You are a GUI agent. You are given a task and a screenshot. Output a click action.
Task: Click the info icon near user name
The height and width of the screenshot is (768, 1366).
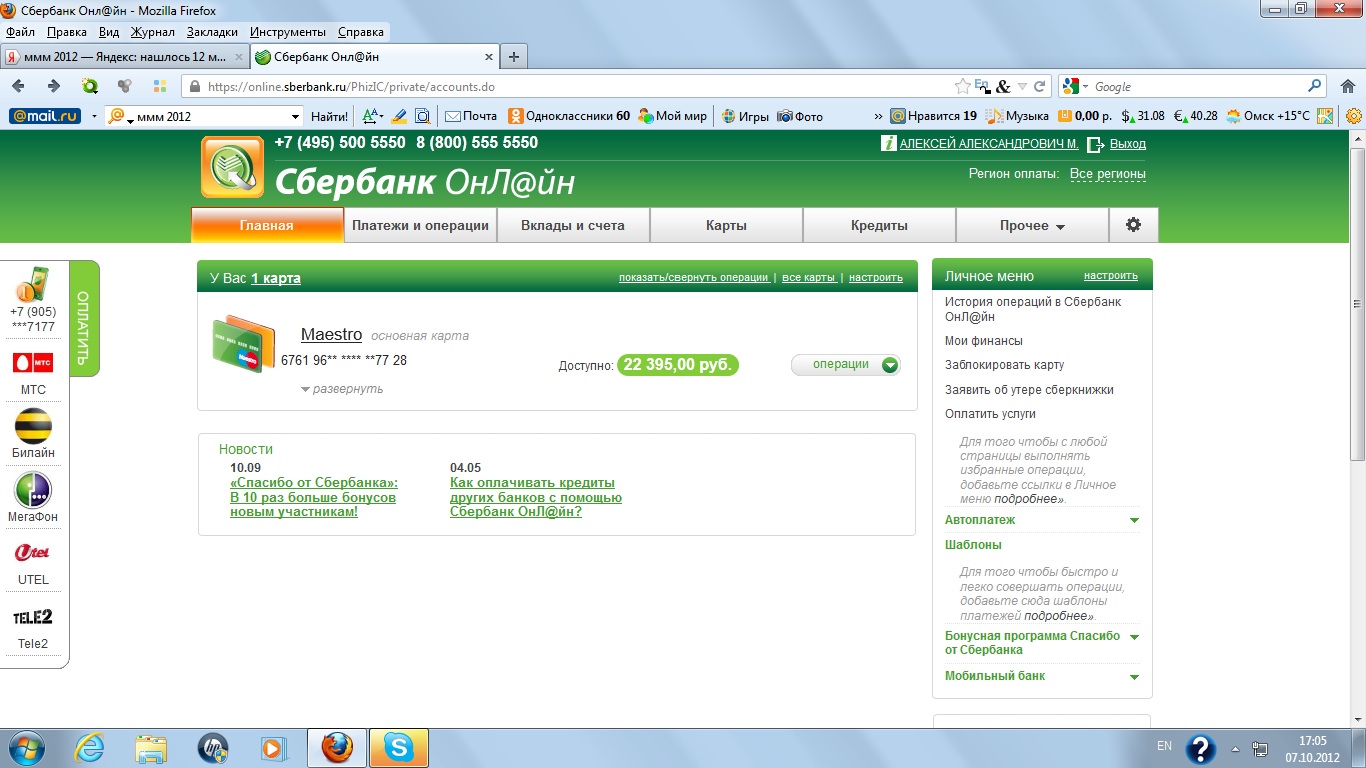[x=888, y=144]
